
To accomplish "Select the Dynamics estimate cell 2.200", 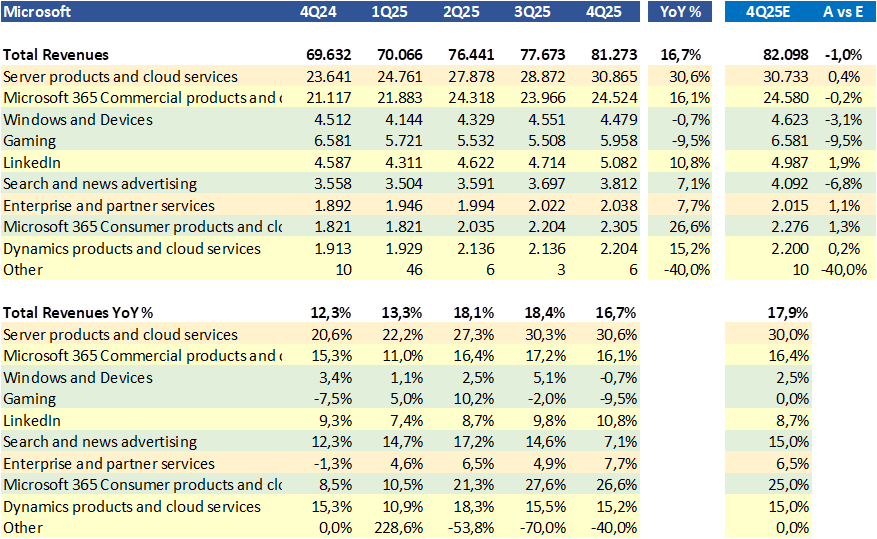I will click(790, 249).
